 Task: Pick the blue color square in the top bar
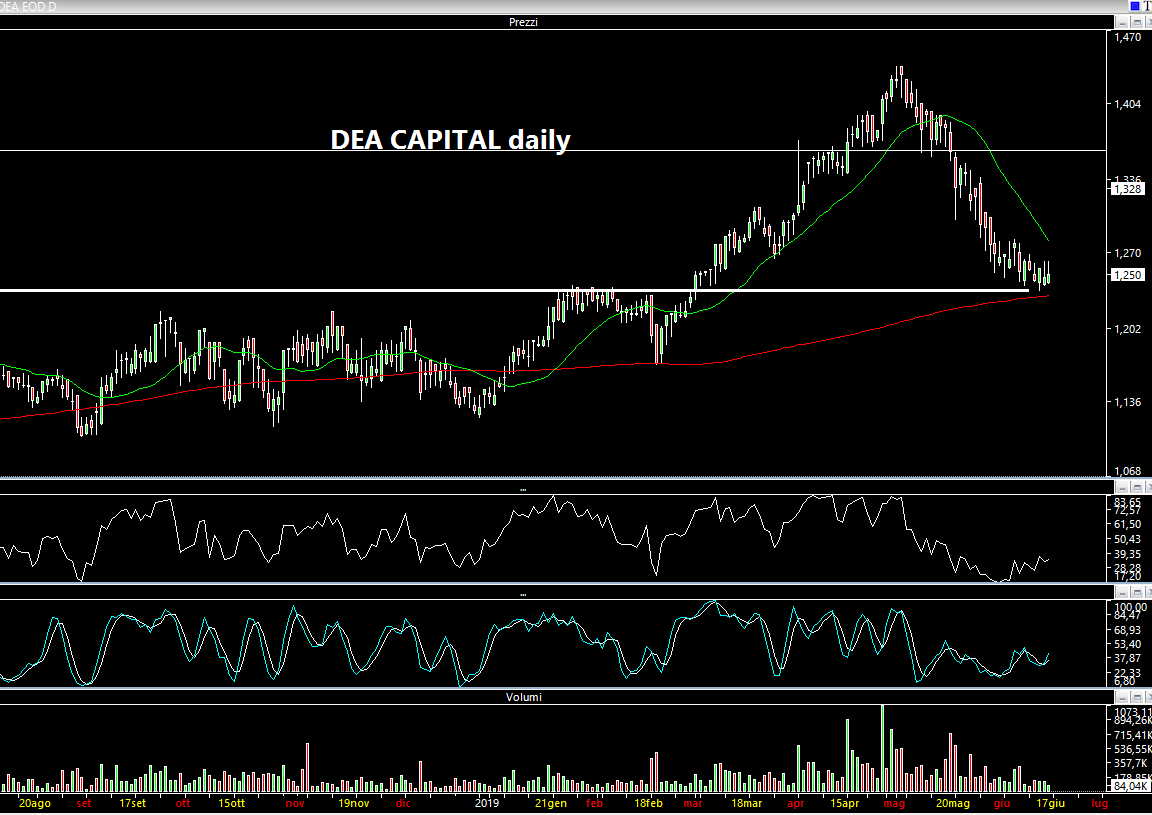tap(1134, 6)
